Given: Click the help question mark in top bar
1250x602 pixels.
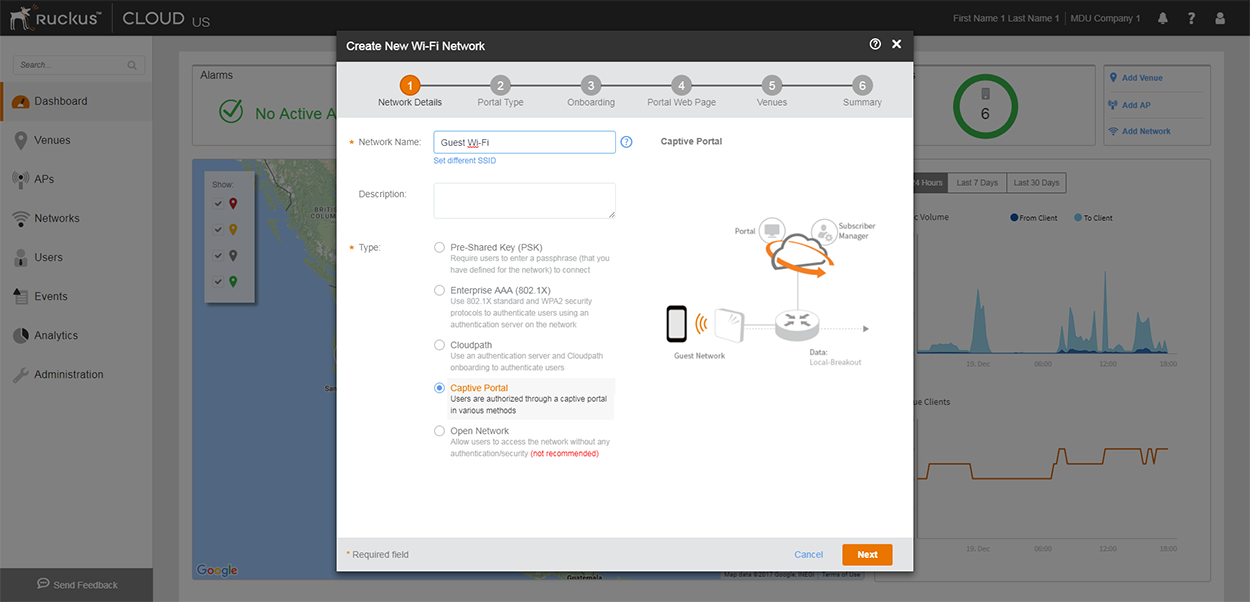Looking at the screenshot, I should 1191,18.
